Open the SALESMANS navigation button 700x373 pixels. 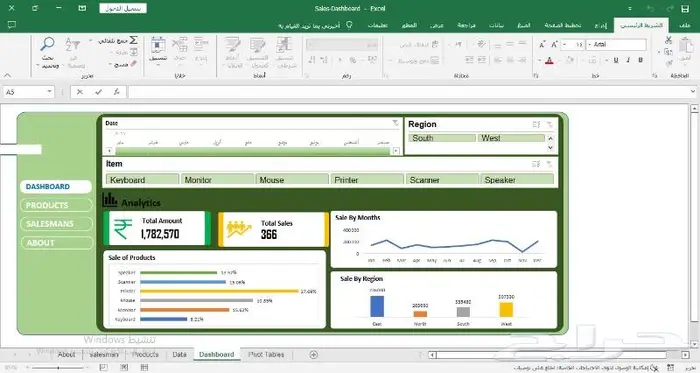coord(56,224)
